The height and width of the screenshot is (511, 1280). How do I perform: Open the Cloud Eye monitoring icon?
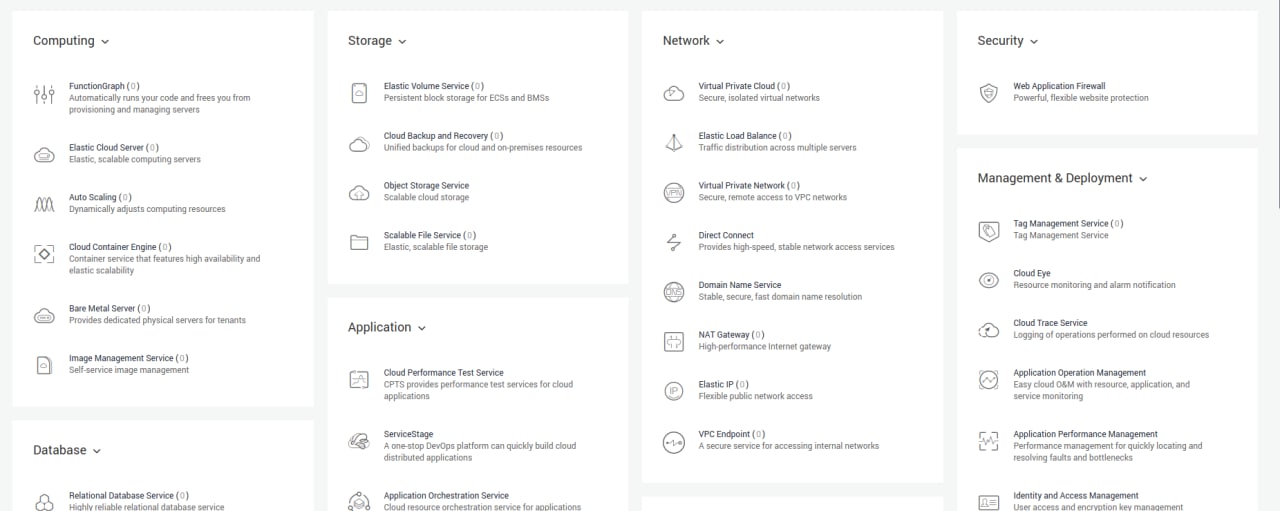point(989,280)
